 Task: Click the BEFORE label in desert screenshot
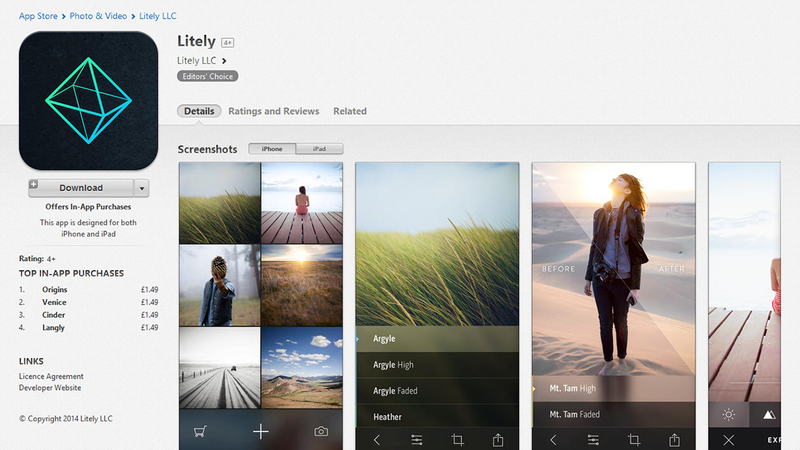click(x=558, y=269)
